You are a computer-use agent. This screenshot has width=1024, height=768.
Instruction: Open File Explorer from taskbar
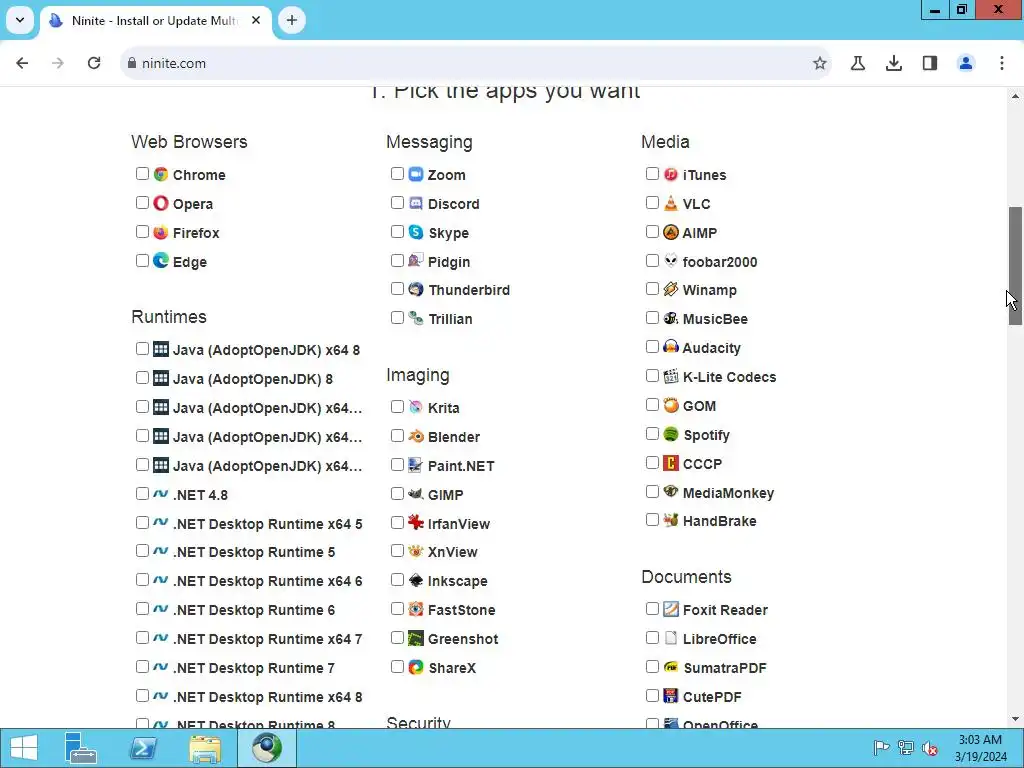coord(205,748)
